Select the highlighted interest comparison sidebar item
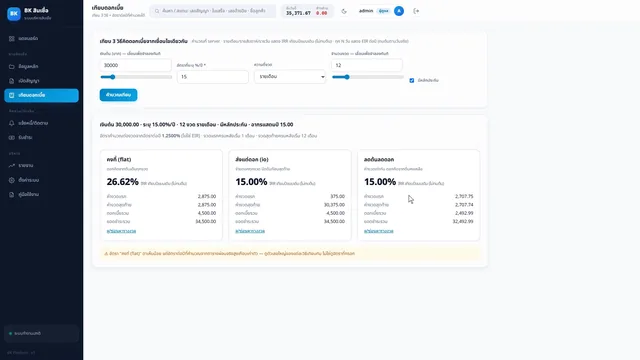Viewport: 640px width, 360px height. point(41,95)
